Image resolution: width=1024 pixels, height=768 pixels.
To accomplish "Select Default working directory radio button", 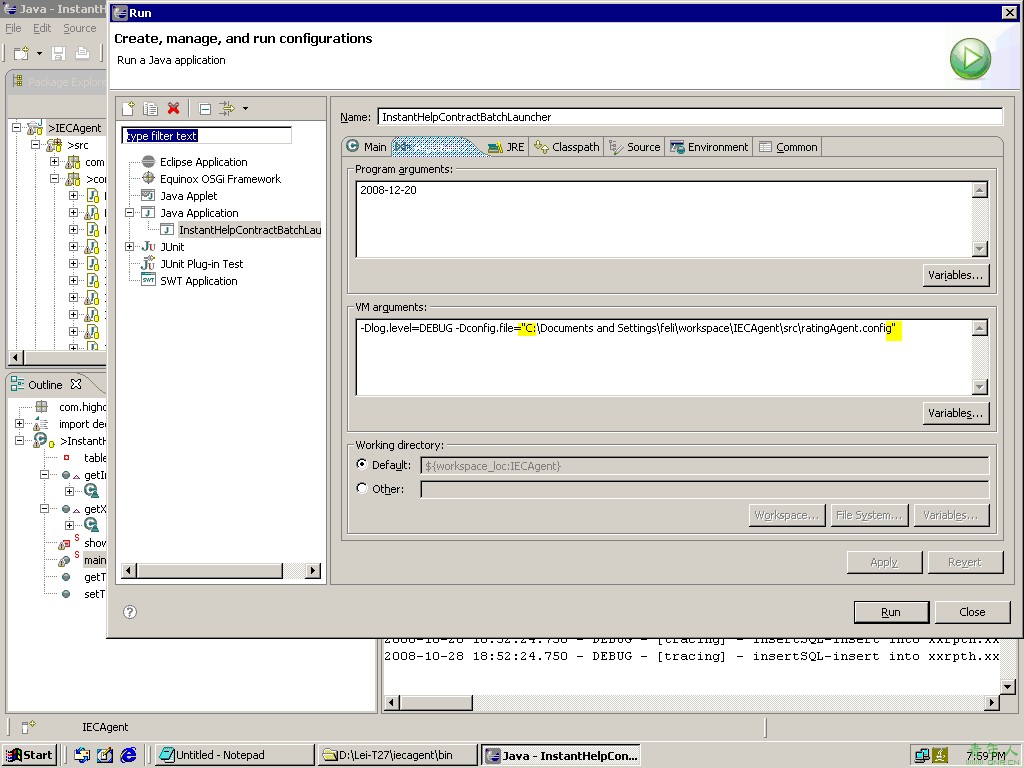I will 362,464.
